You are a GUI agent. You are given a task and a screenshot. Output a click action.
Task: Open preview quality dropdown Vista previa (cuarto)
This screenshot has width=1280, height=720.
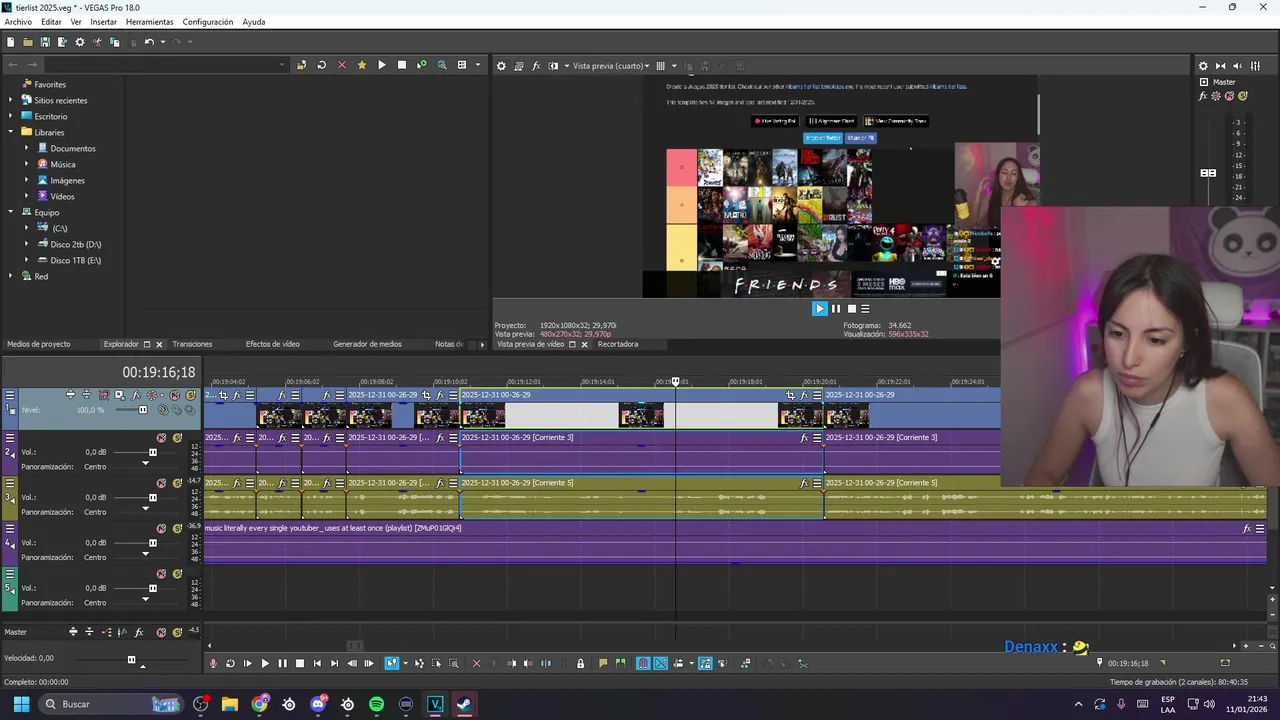coord(609,66)
